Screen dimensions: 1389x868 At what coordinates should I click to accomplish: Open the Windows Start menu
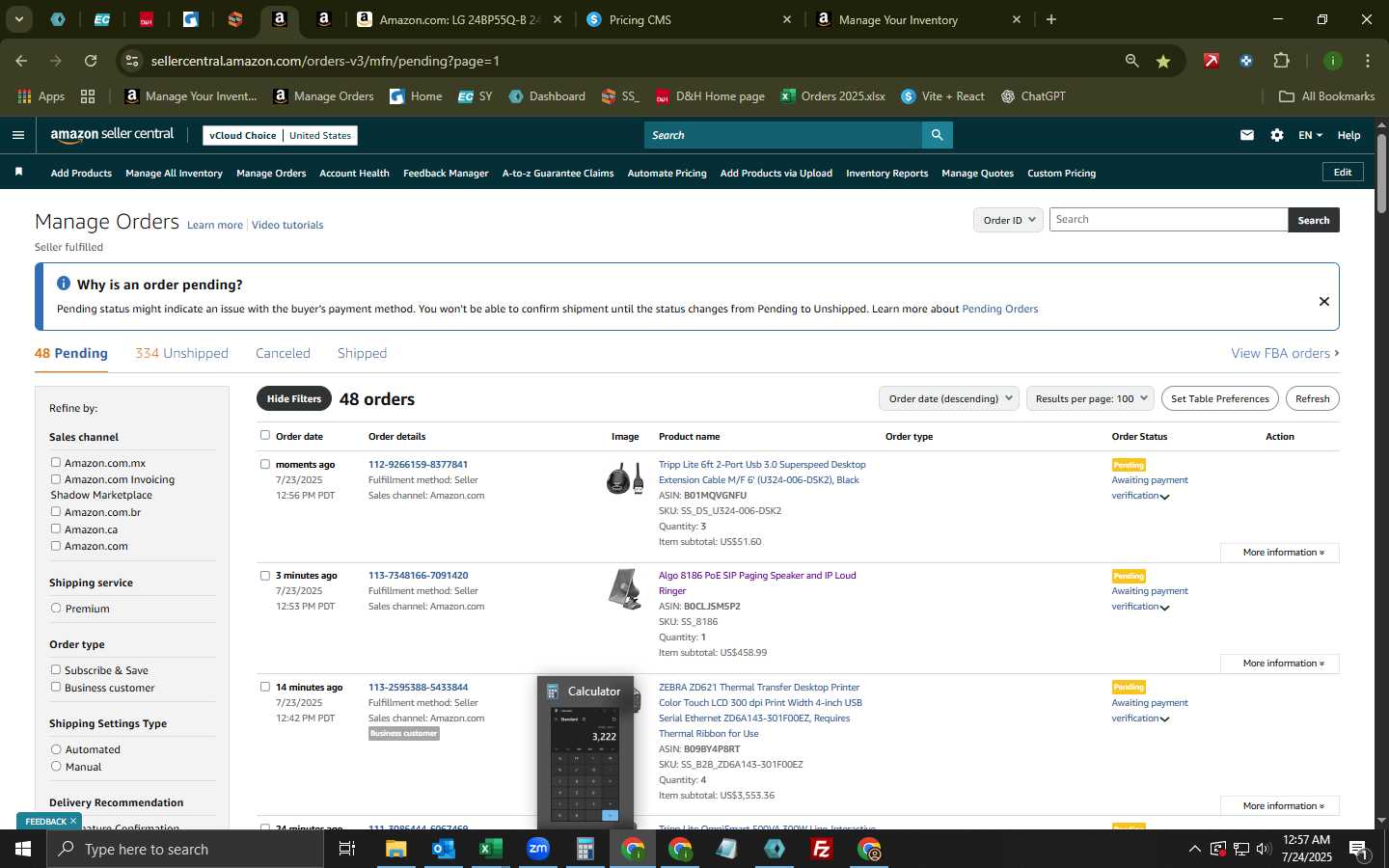tap(23, 849)
